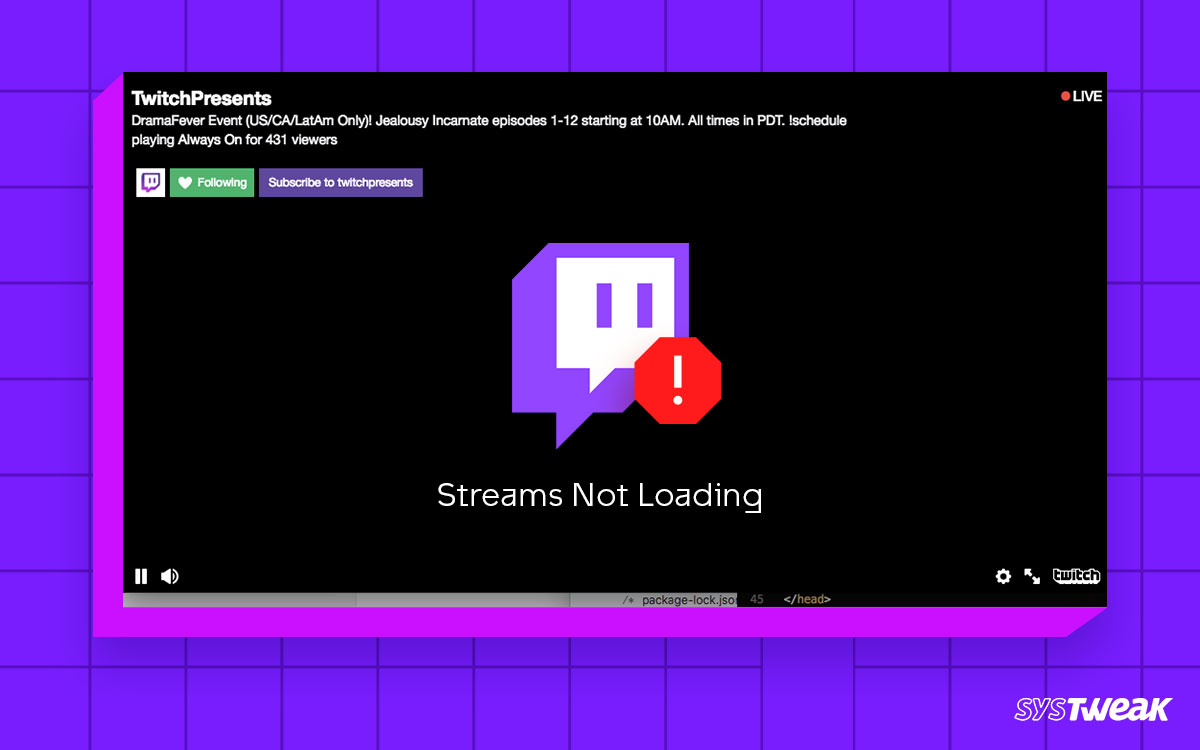1200x750 pixels.
Task: Mute the stream audio
Action: [x=169, y=576]
